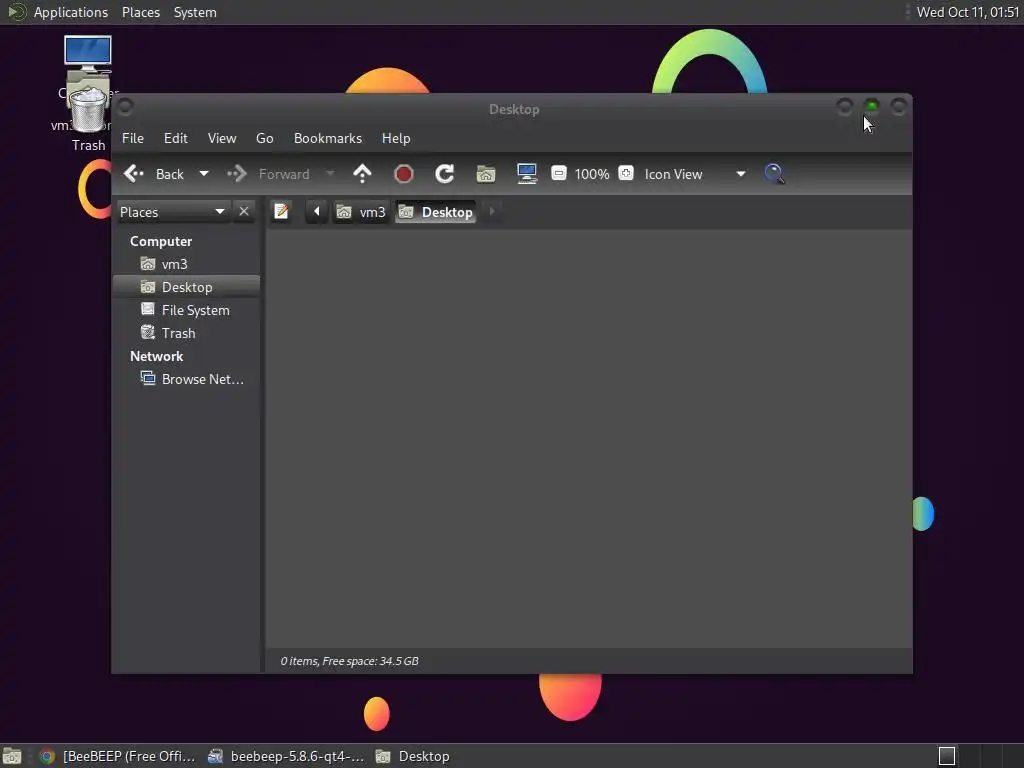Open the System menu in top panel
Screen dimensions: 1024x768
pyautogui.click(x=195, y=12)
